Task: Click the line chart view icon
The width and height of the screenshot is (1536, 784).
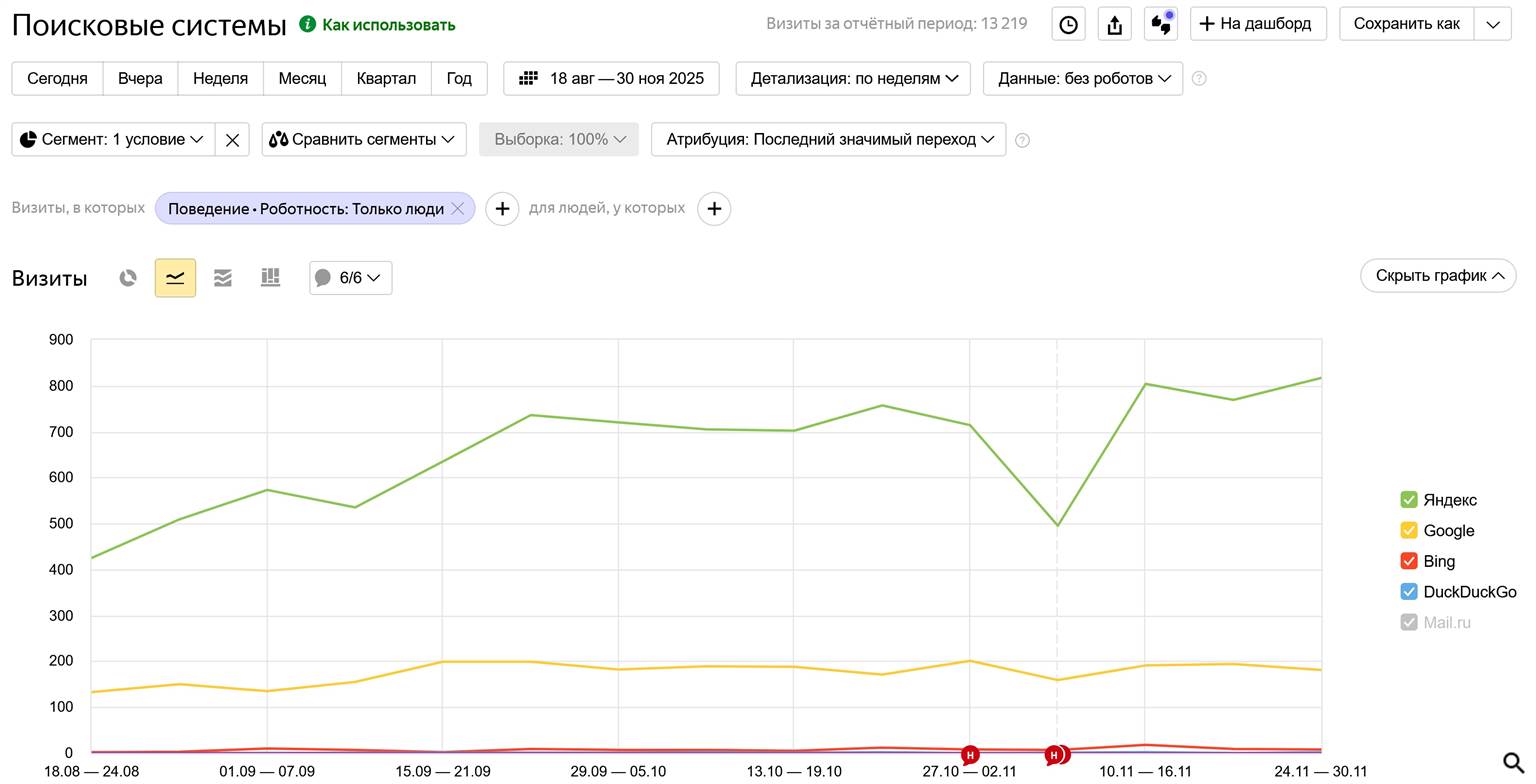Action: coord(175,278)
